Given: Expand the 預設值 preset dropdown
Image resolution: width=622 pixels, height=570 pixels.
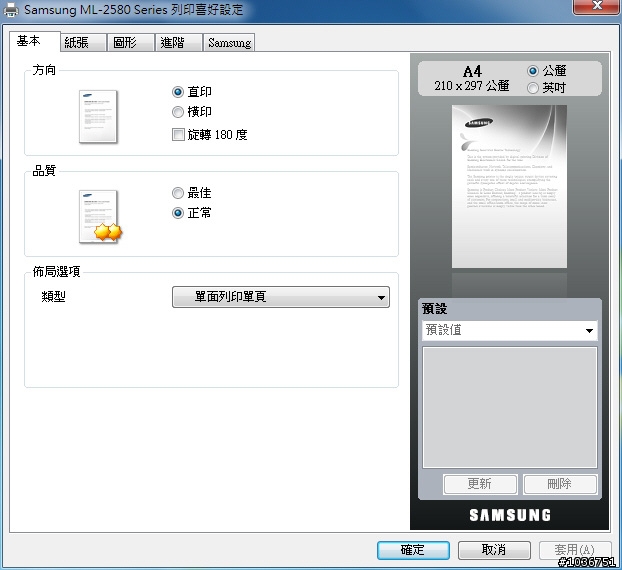Looking at the screenshot, I should [509, 330].
